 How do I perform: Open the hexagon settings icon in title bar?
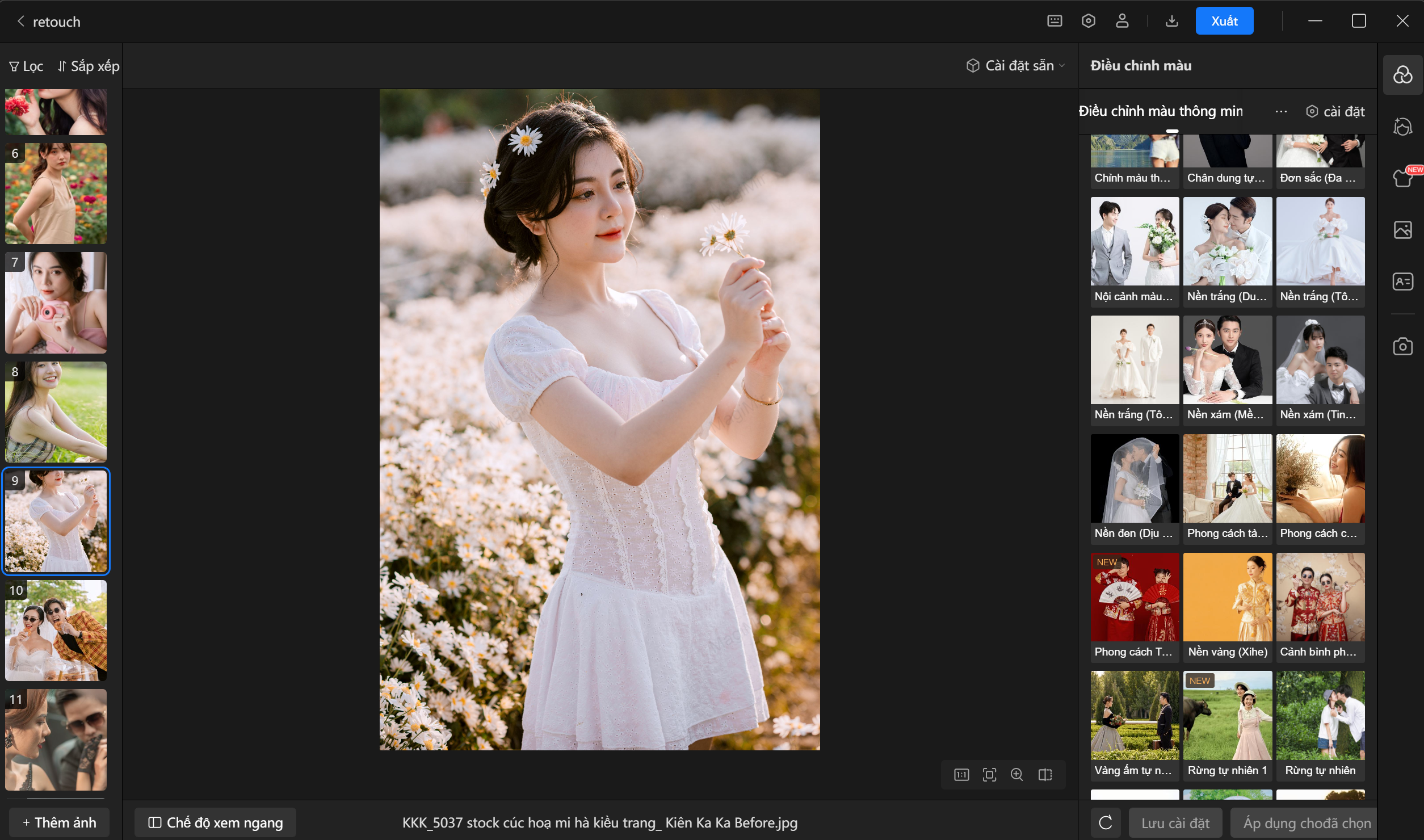(1088, 21)
